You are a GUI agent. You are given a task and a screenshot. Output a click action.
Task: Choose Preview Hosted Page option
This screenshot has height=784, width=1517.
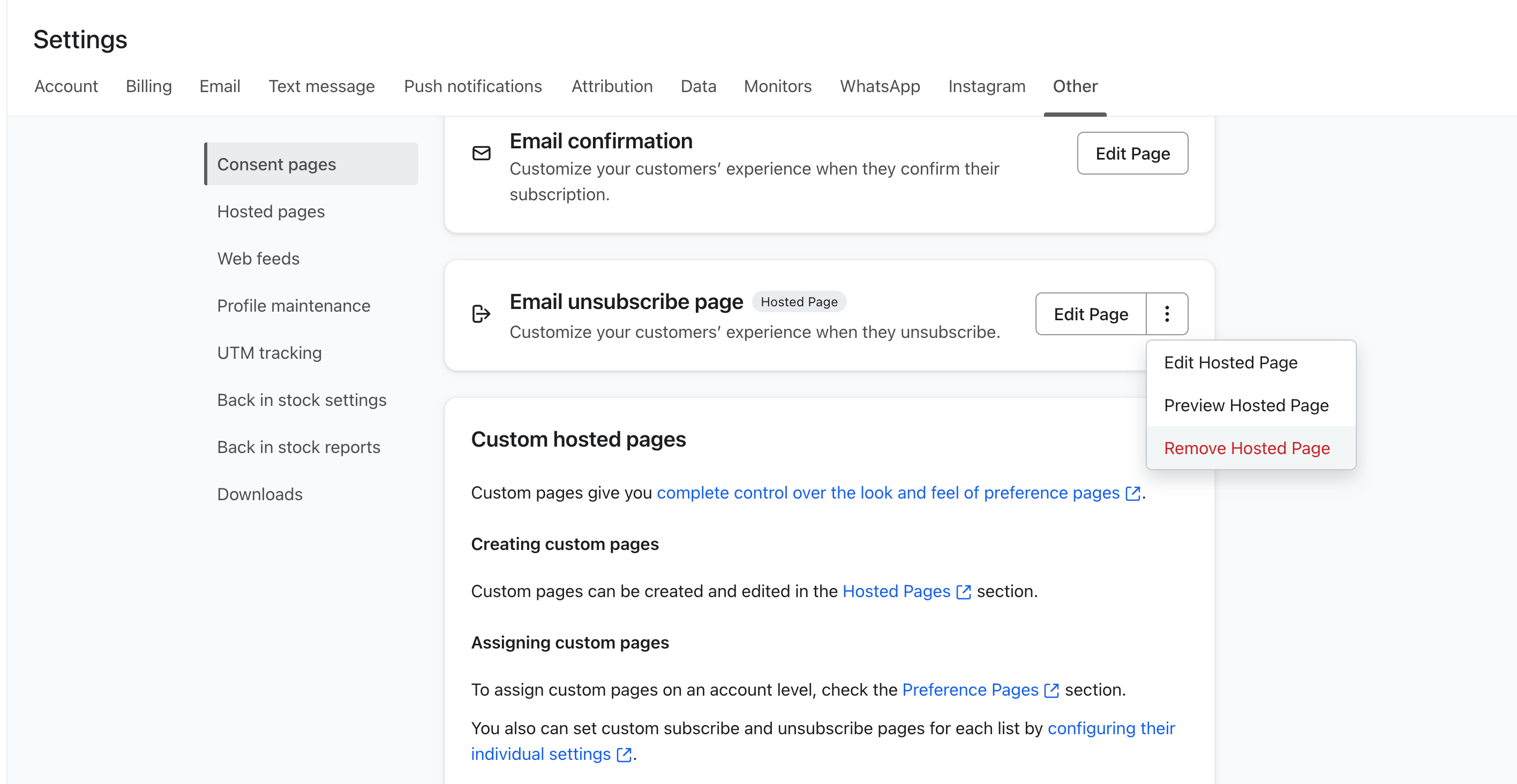pos(1246,405)
